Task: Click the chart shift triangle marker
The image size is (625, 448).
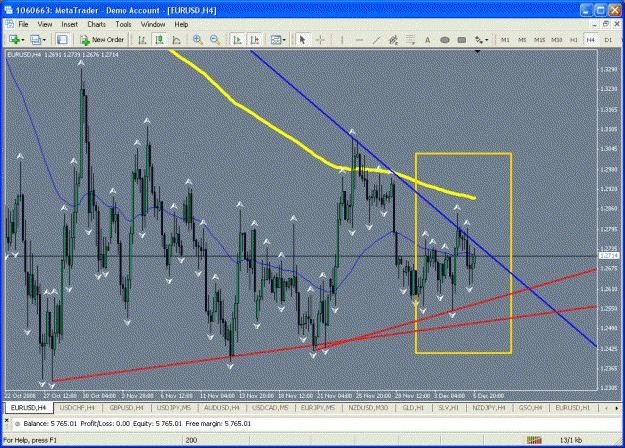Action: 477,51
